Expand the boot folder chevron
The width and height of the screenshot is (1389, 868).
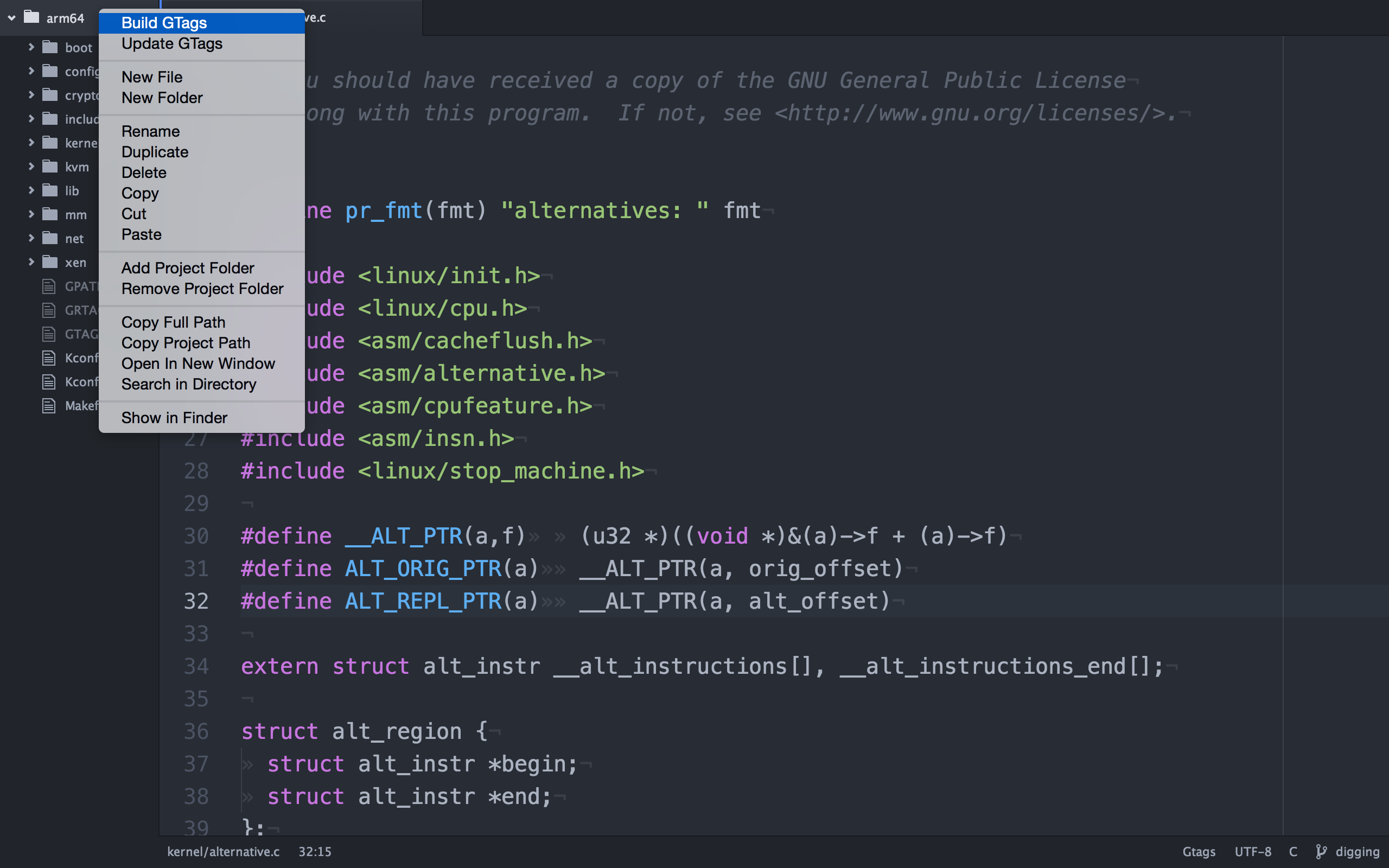coord(31,47)
